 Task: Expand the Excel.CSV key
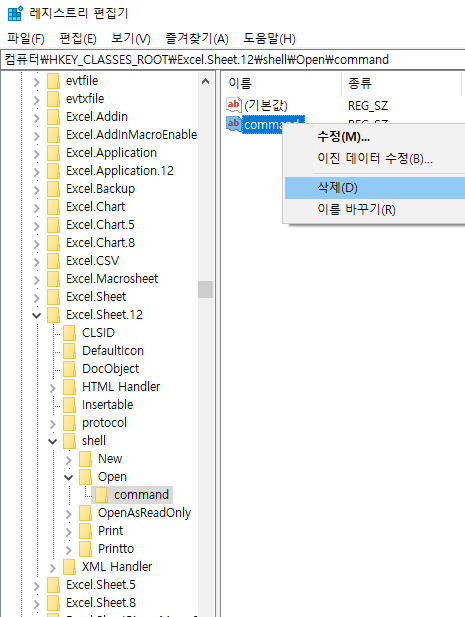tap(37, 262)
